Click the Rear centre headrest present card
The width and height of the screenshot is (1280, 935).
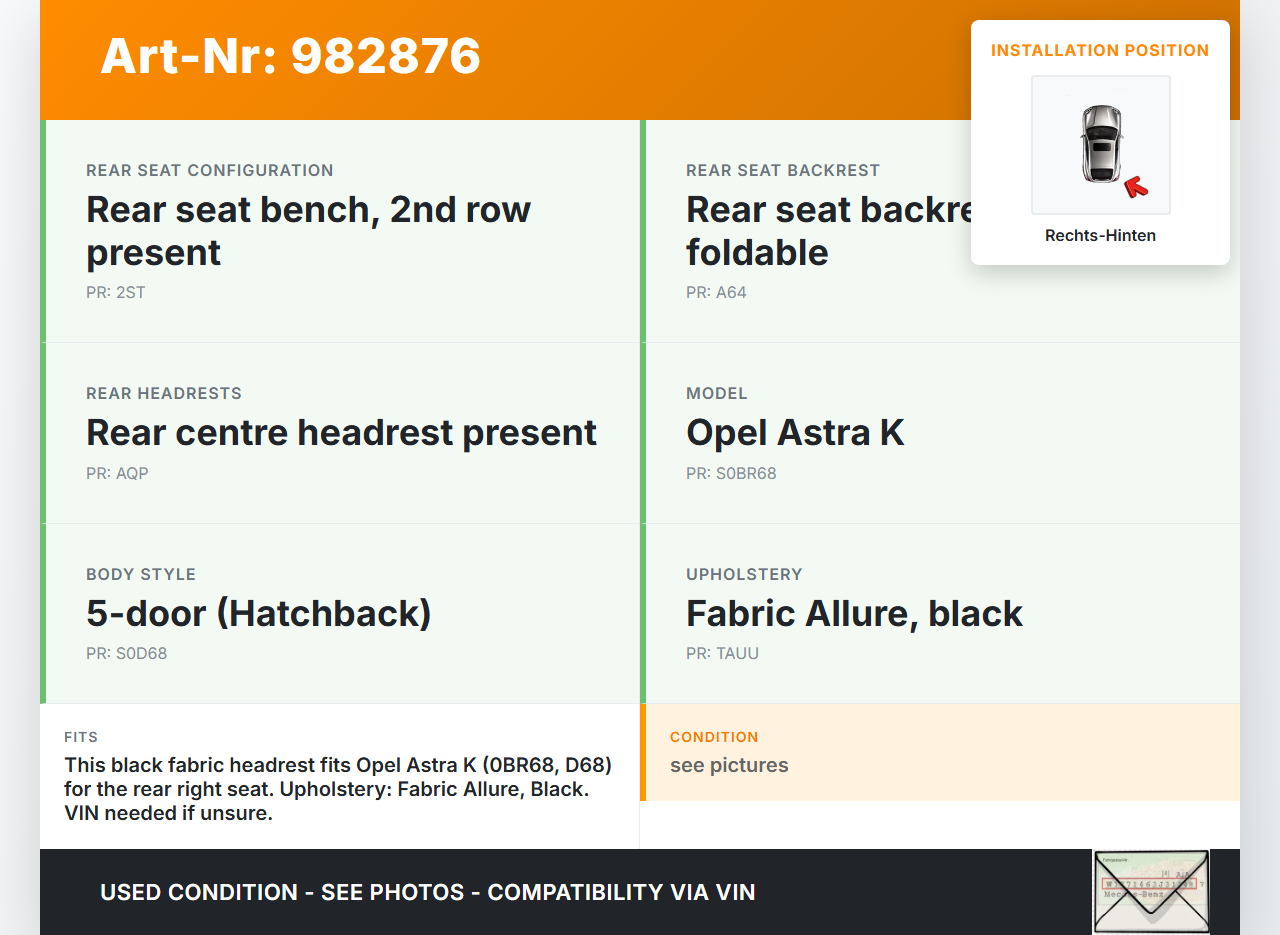point(342,433)
